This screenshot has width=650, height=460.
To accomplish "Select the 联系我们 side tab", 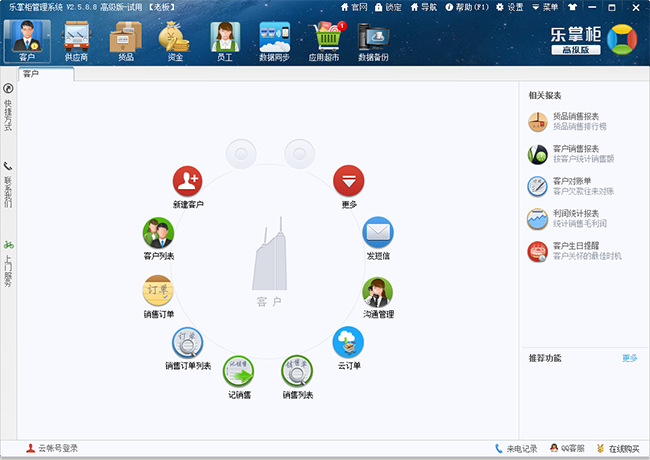I will point(8,183).
